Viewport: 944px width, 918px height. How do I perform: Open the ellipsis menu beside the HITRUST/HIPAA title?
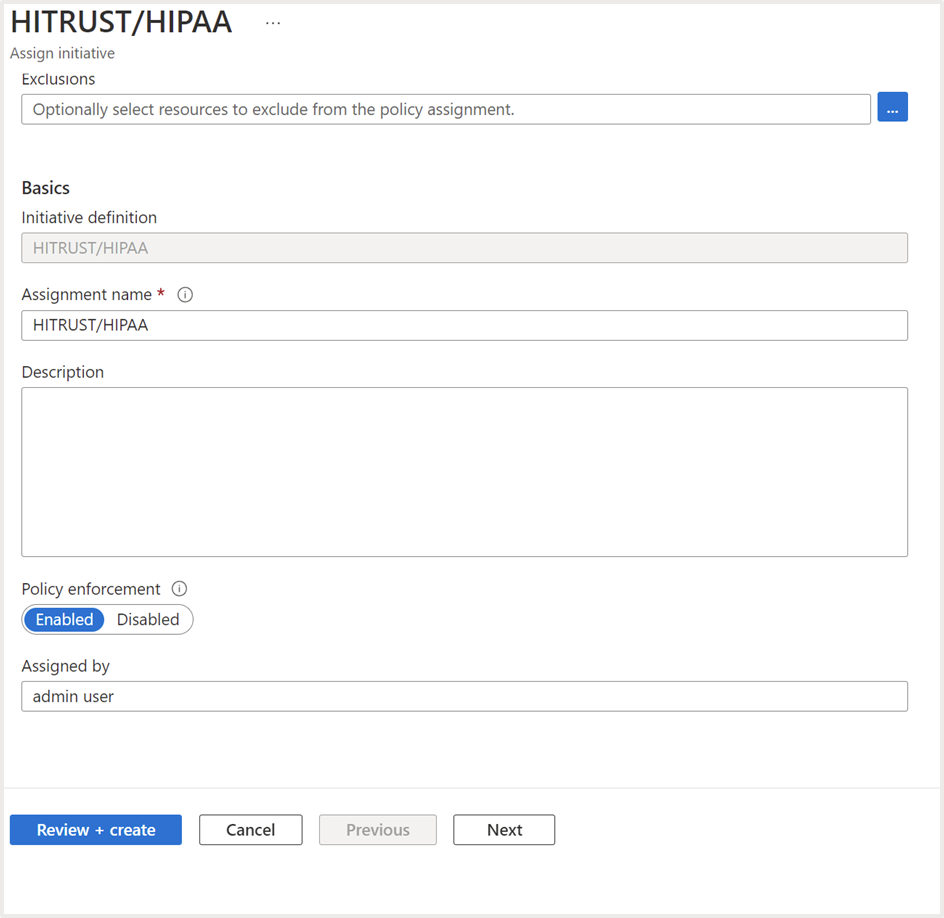tap(273, 23)
